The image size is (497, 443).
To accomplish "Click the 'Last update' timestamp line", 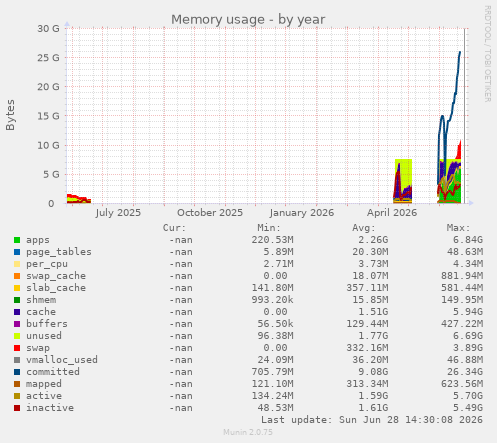I will [371, 420].
